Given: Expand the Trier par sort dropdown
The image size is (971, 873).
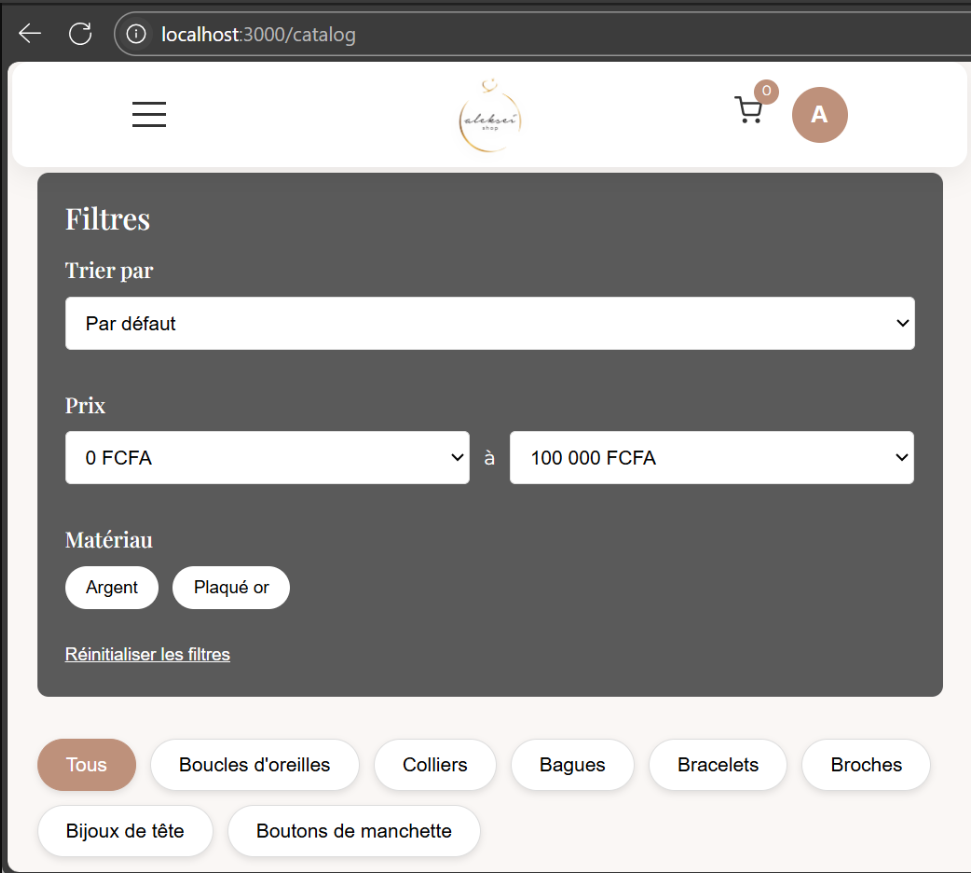Looking at the screenshot, I should [490, 324].
